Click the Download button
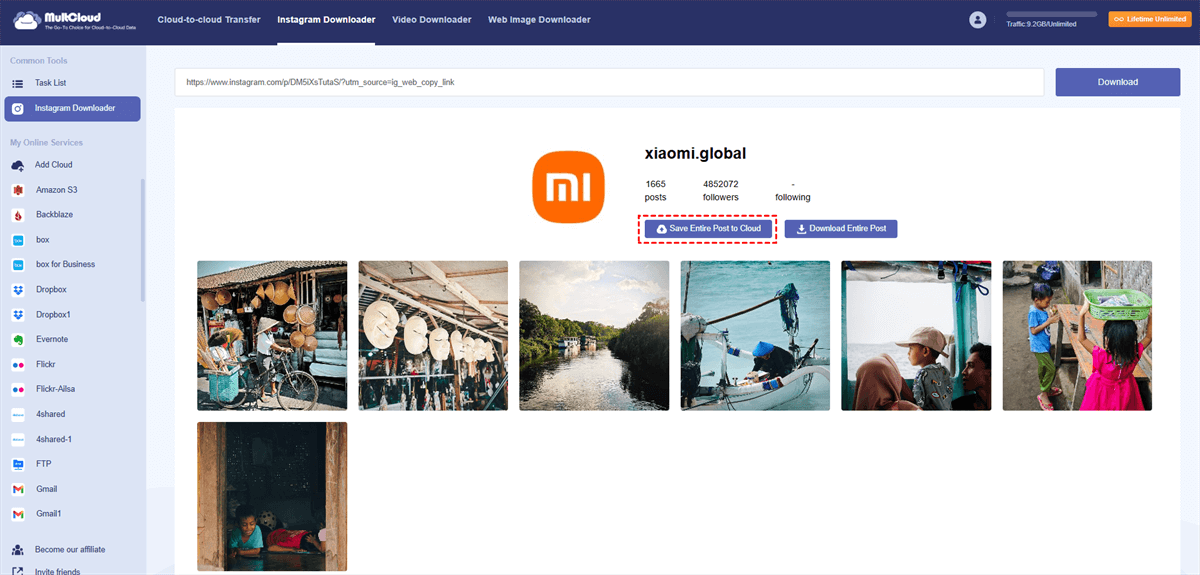Screen dimensions: 1200x575 [x=1117, y=82]
